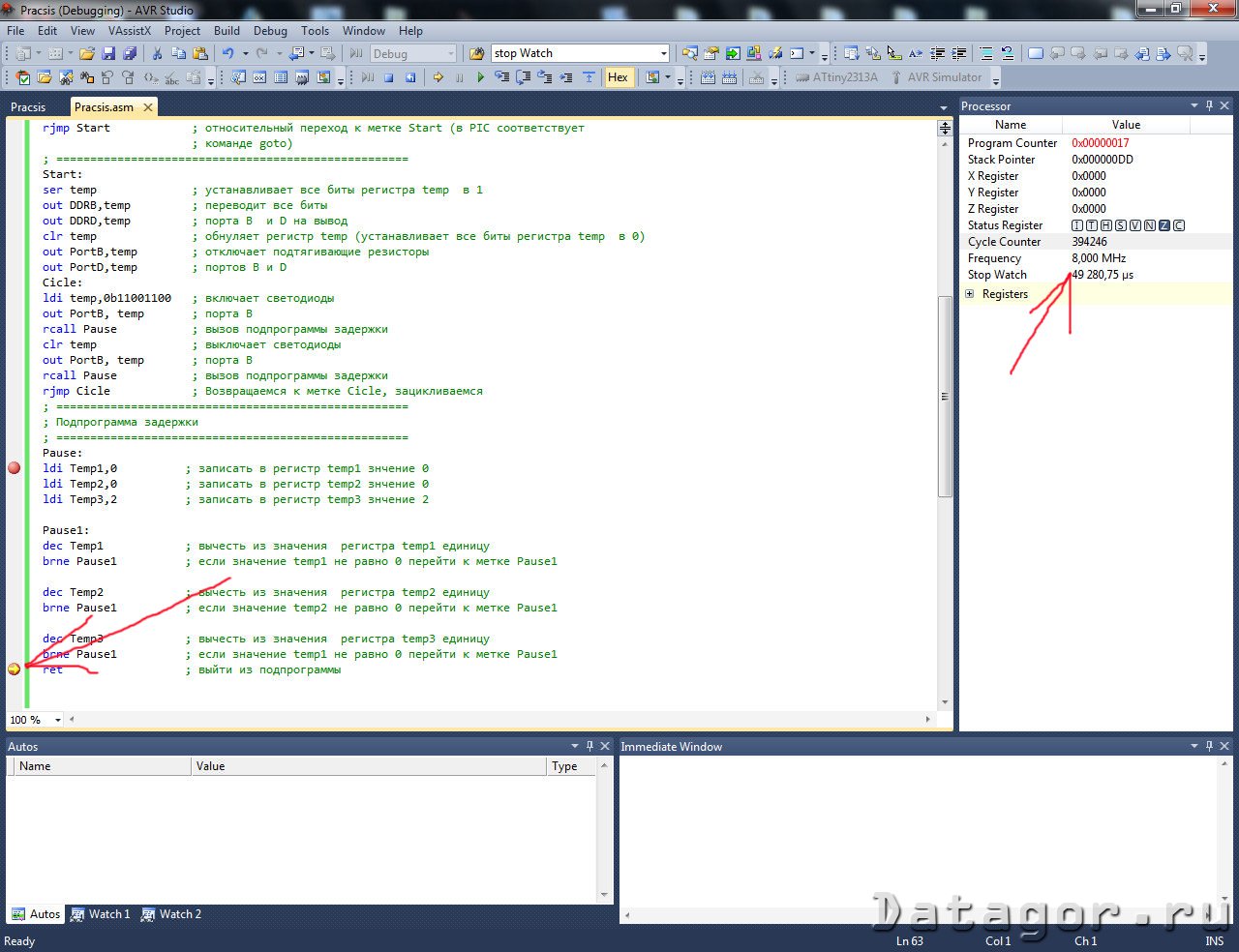Open the editor zoom 100 % dropdown
This screenshot has height=952, width=1239.
(x=58, y=720)
